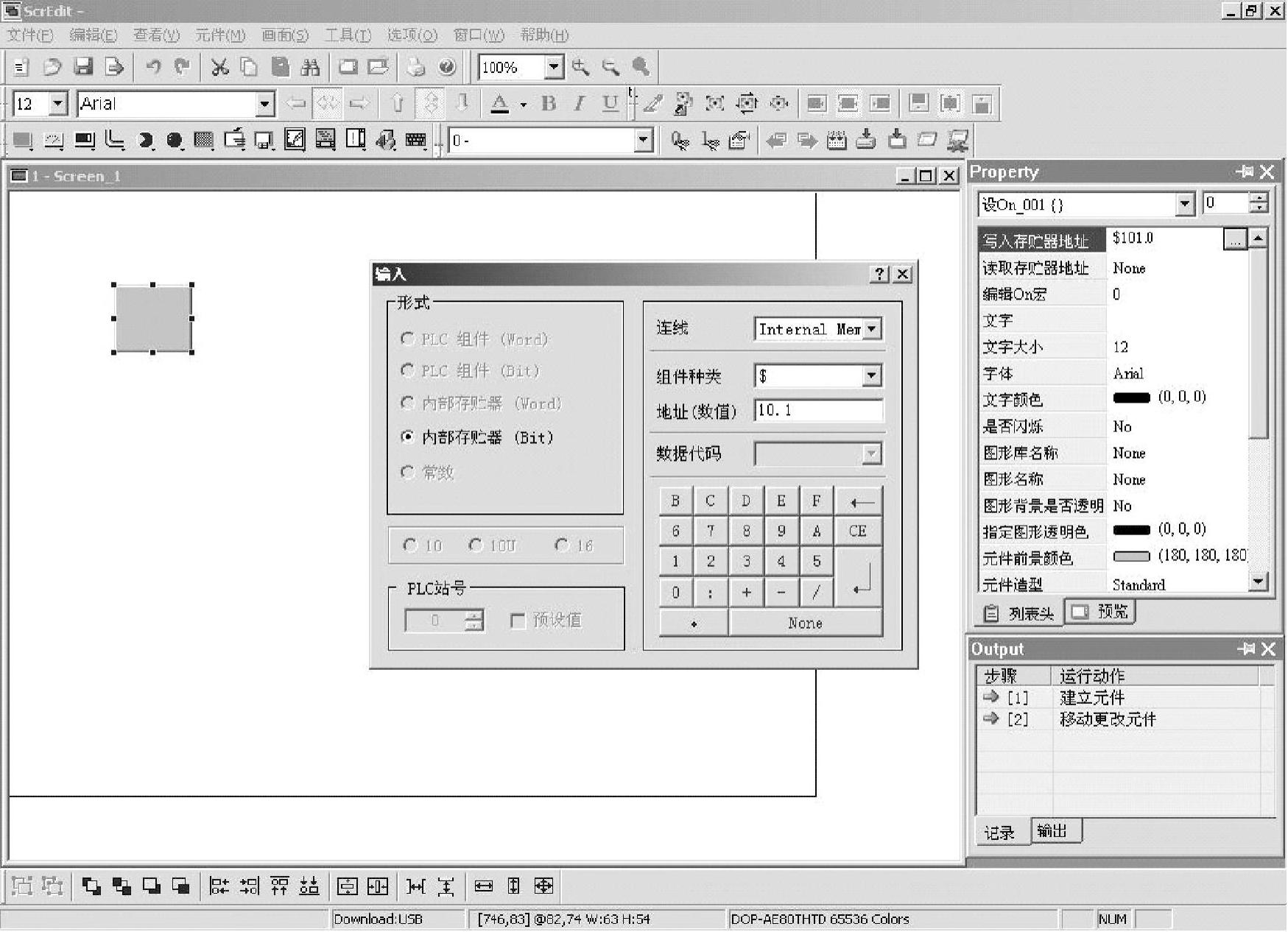This screenshot has width=1288, height=932.
Task: Click the Property list scrollbar down arrow
Action: click(1259, 582)
